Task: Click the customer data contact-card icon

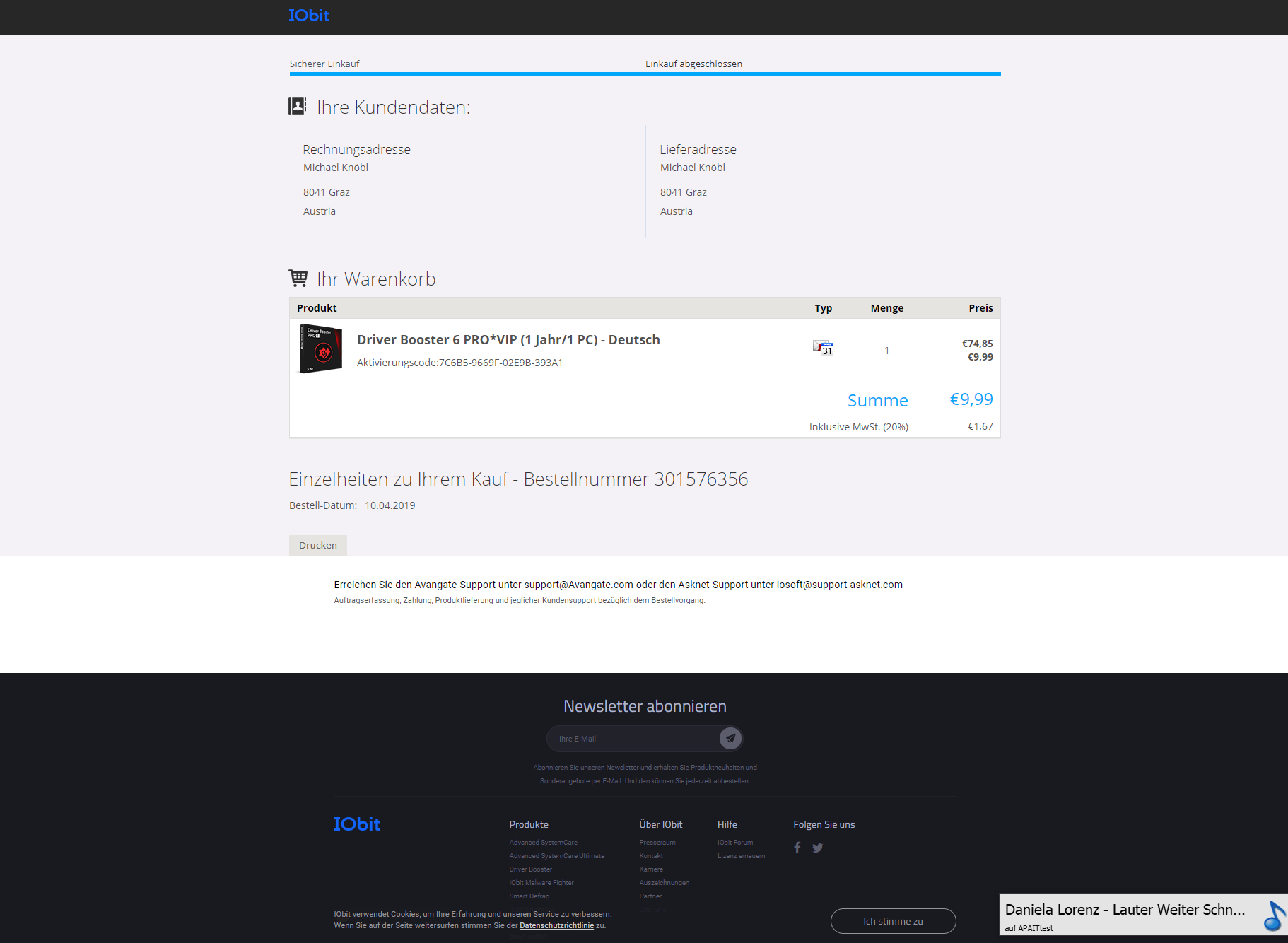Action: 298,106
